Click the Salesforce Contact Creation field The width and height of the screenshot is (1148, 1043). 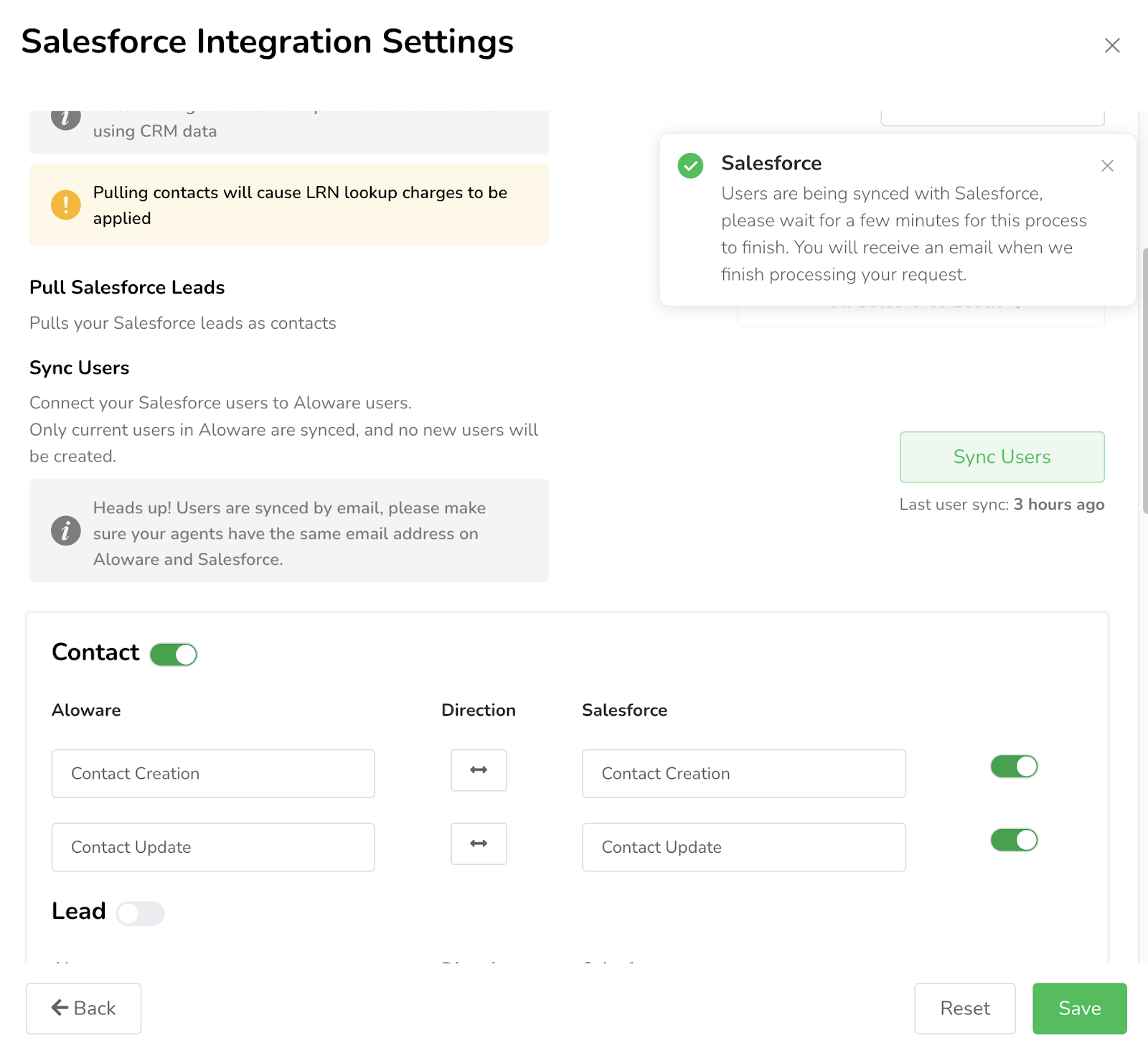coord(744,774)
